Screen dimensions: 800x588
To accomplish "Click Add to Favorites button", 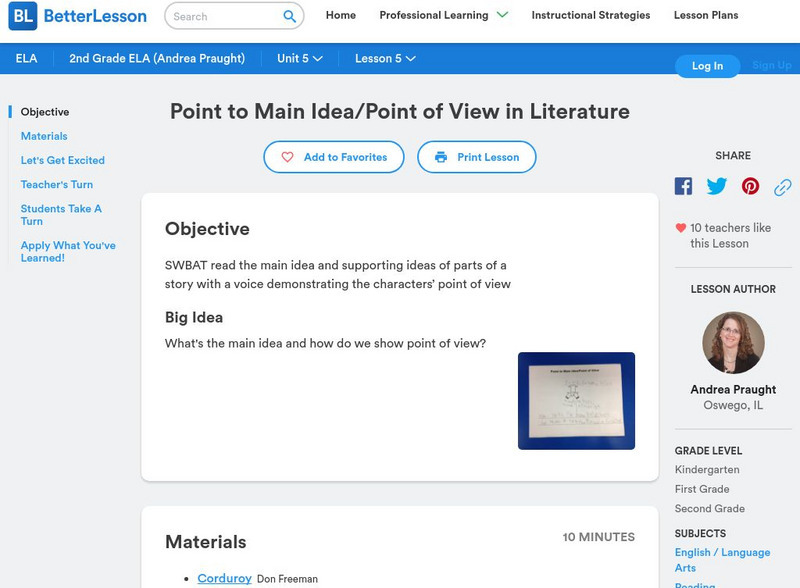I will click(334, 157).
